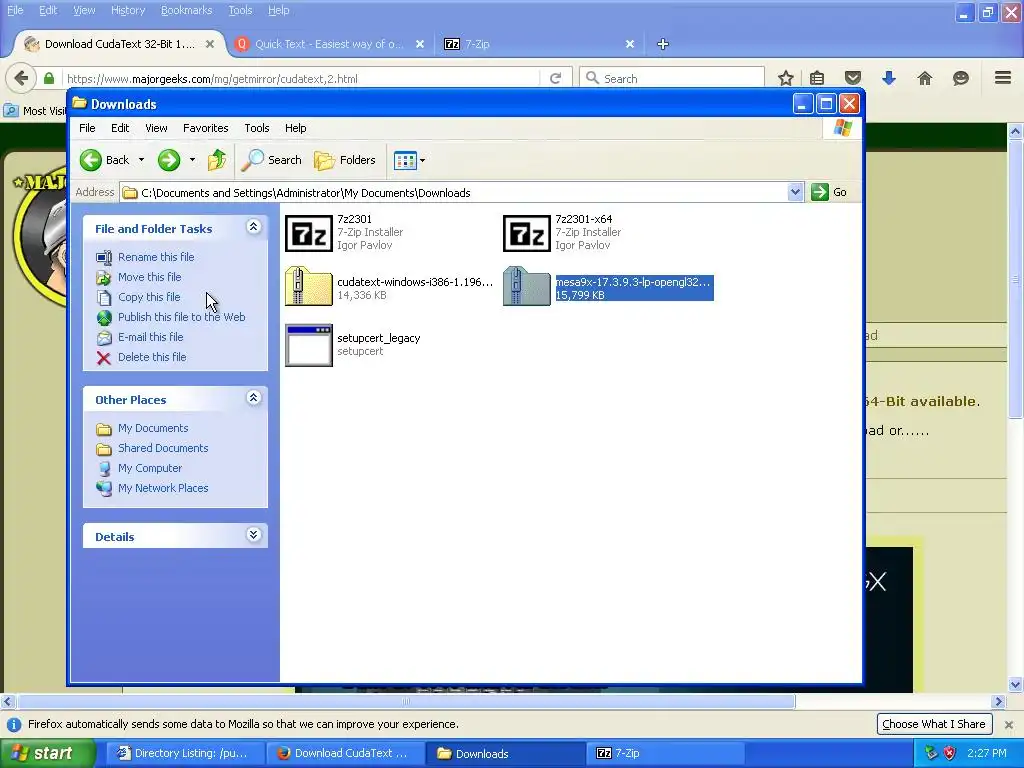This screenshot has height=768, width=1024.
Task: Switch to Directory Listing taskbar window
Action: 184,753
